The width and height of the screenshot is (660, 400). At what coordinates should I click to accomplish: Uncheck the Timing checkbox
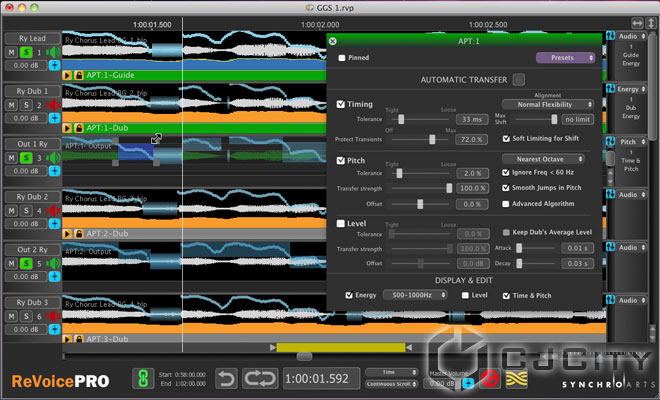tap(341, 104)
